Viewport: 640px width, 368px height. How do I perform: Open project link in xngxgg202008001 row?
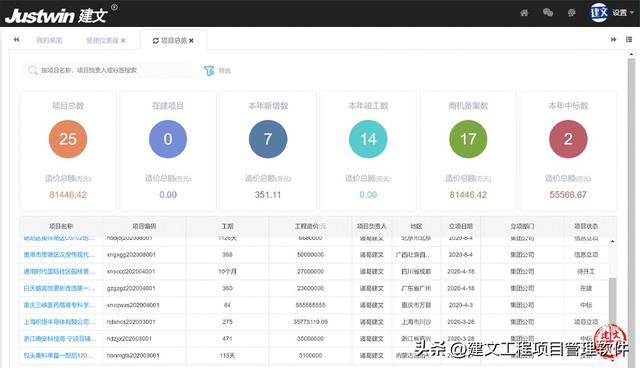coord(59,255)
